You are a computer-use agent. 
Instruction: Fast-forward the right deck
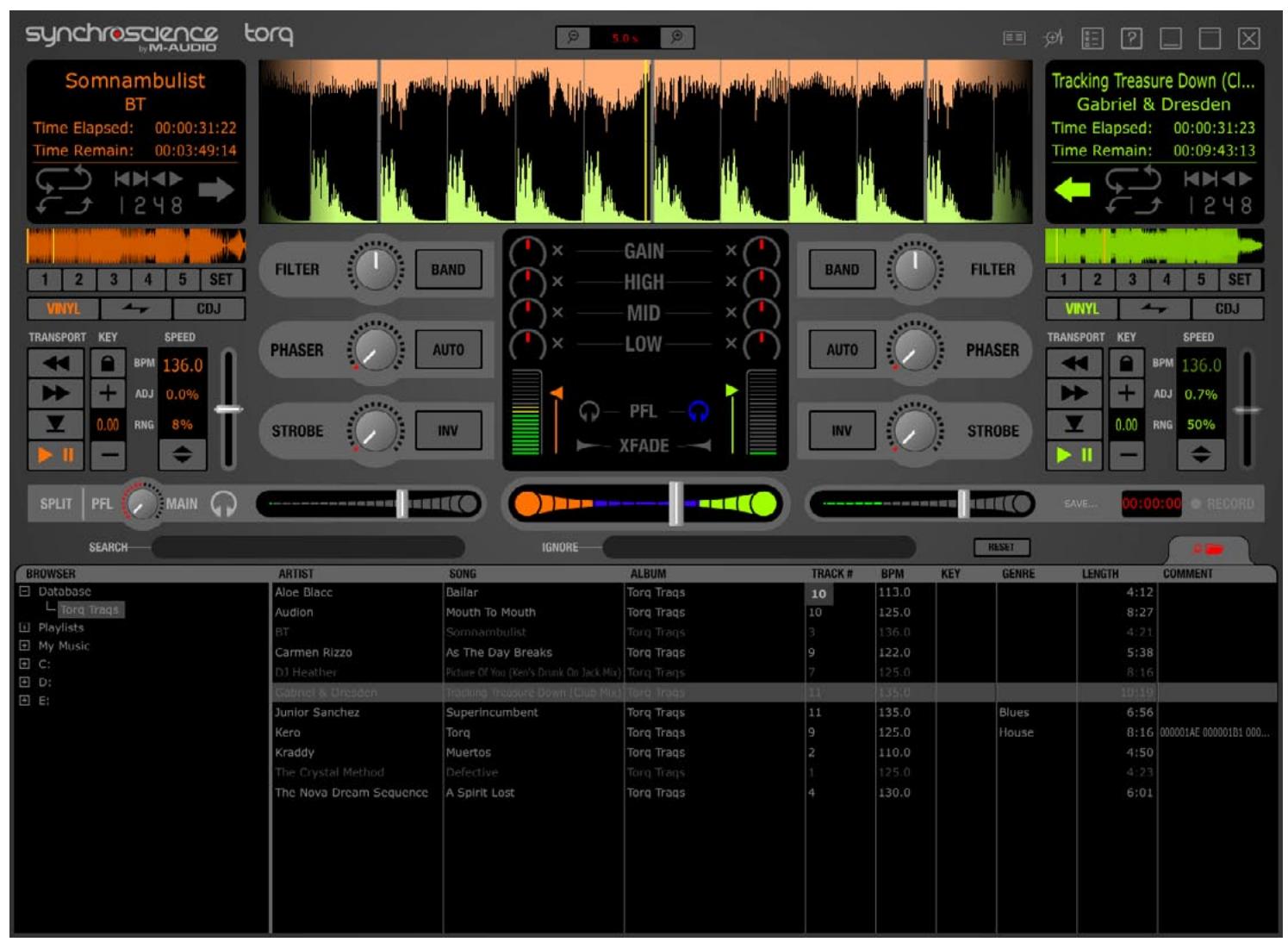point(1074,393)
